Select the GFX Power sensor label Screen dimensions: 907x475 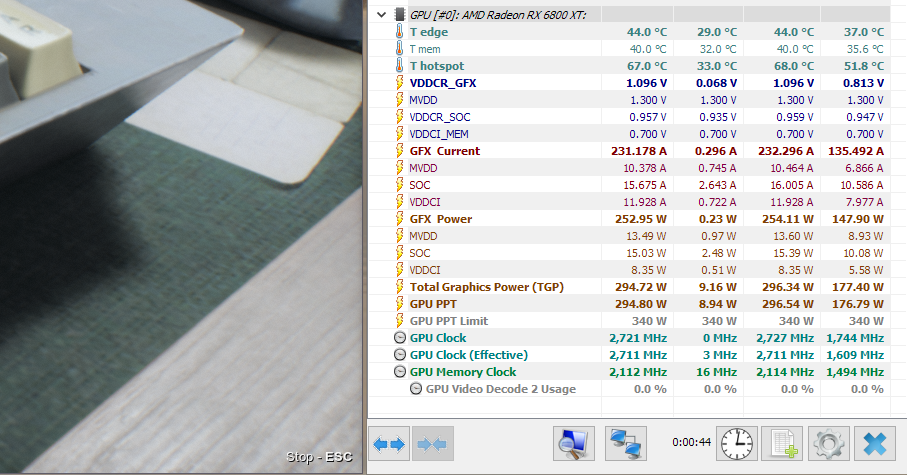tap(441, 219)
